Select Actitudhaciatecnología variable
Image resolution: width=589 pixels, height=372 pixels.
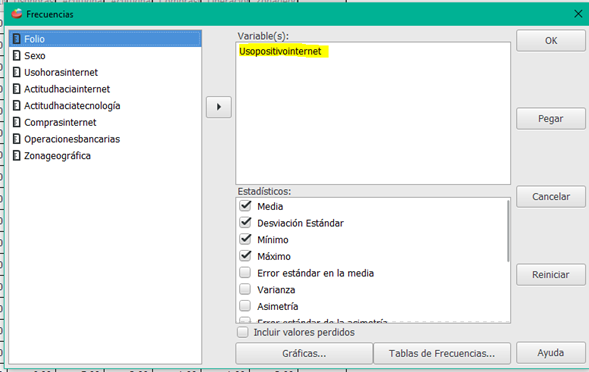pyautogui.click(x=105, y=106)
